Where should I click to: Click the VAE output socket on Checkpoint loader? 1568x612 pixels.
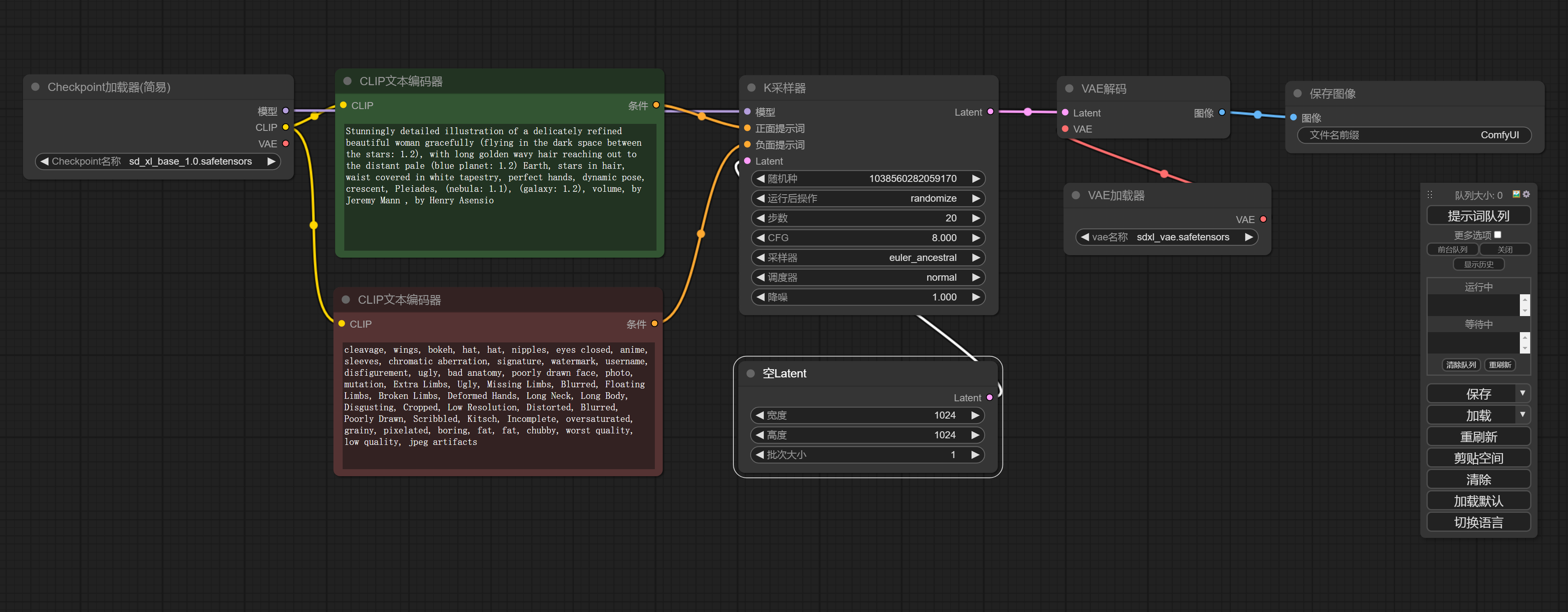click(x=285, y=144)
